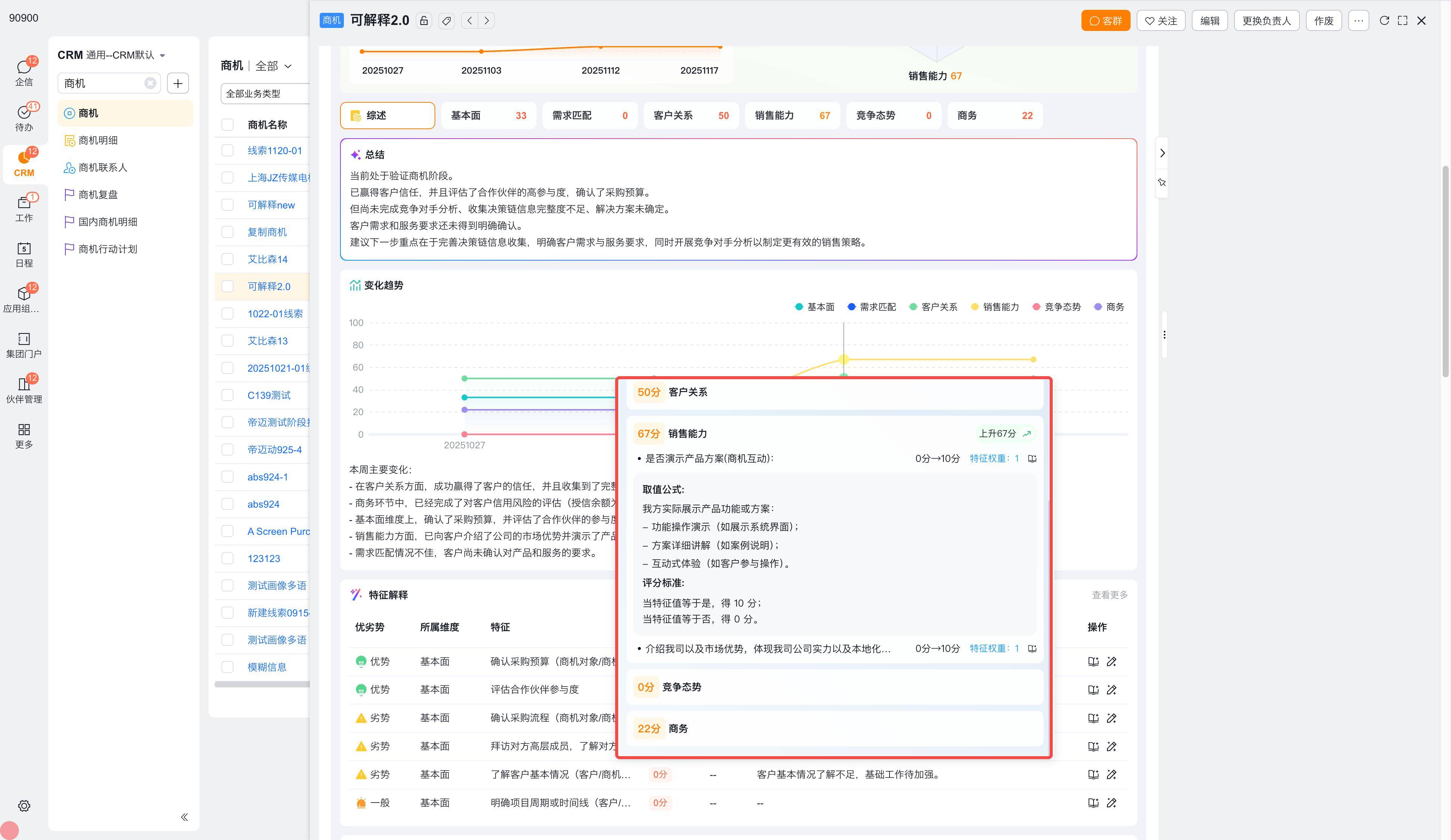Click edit pencil icon for 确认采购预算 row
The image size is (1451, 840).
tap(1111, 662)
